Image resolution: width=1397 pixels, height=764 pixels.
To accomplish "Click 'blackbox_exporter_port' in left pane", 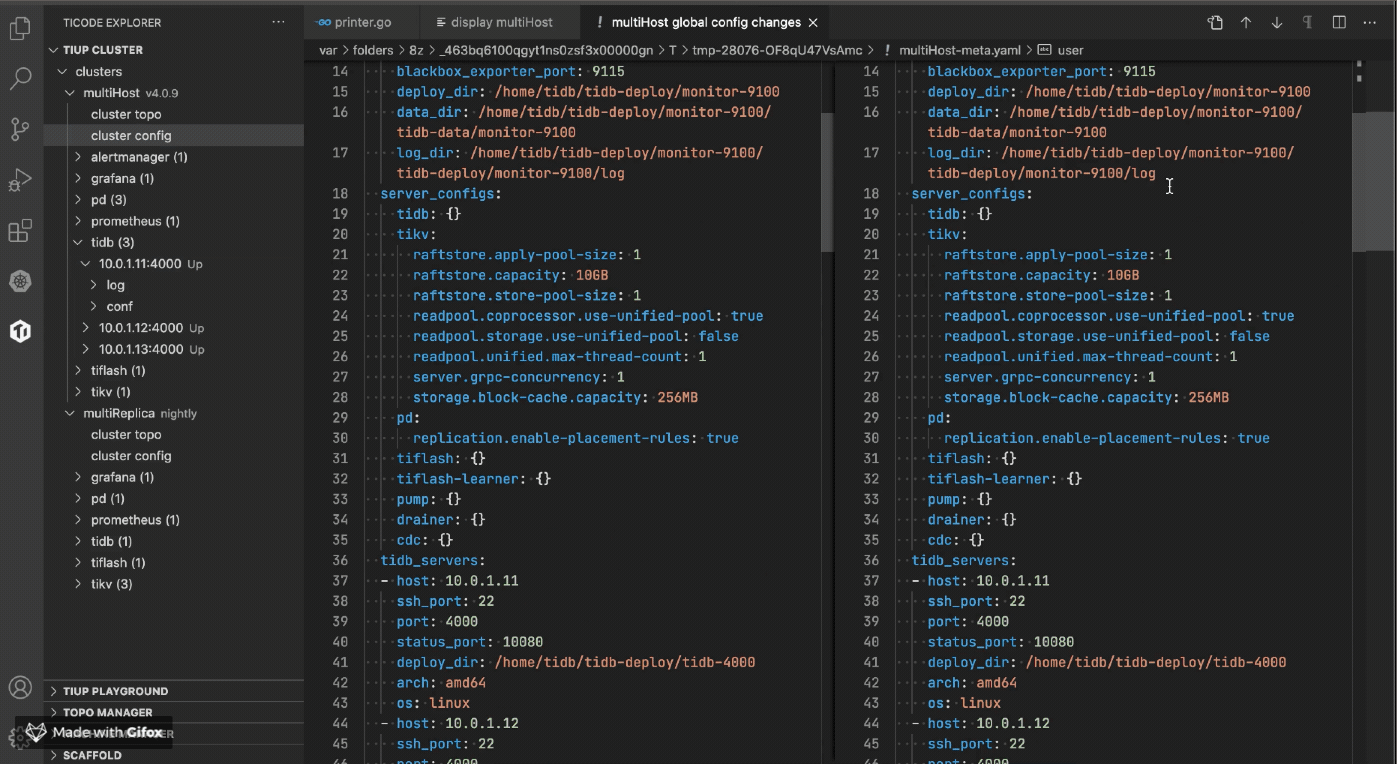I will [488, 71].
